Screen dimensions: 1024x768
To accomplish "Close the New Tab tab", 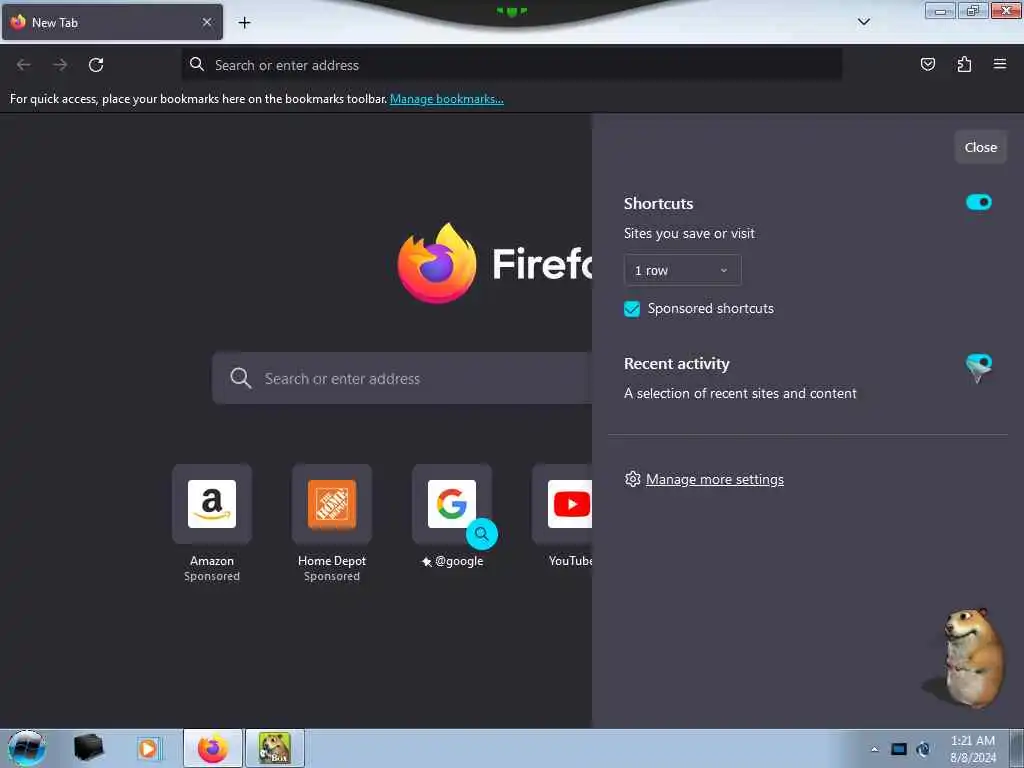I will click(x=207, y=22).
